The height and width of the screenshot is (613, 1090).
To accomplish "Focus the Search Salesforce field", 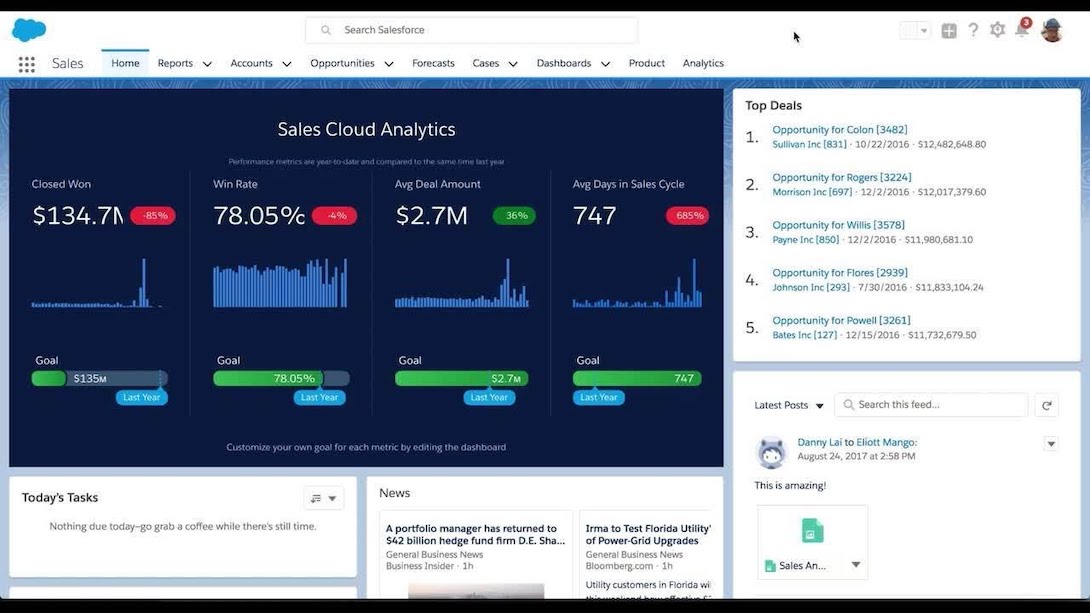I will click(x=471, y=30).
